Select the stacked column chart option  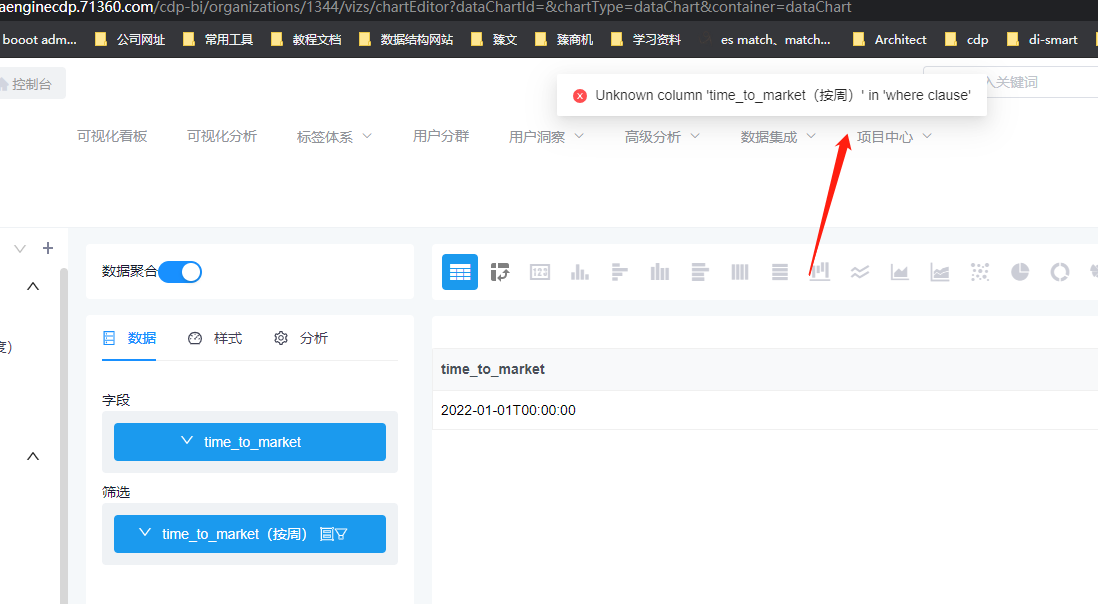point(820,271)
